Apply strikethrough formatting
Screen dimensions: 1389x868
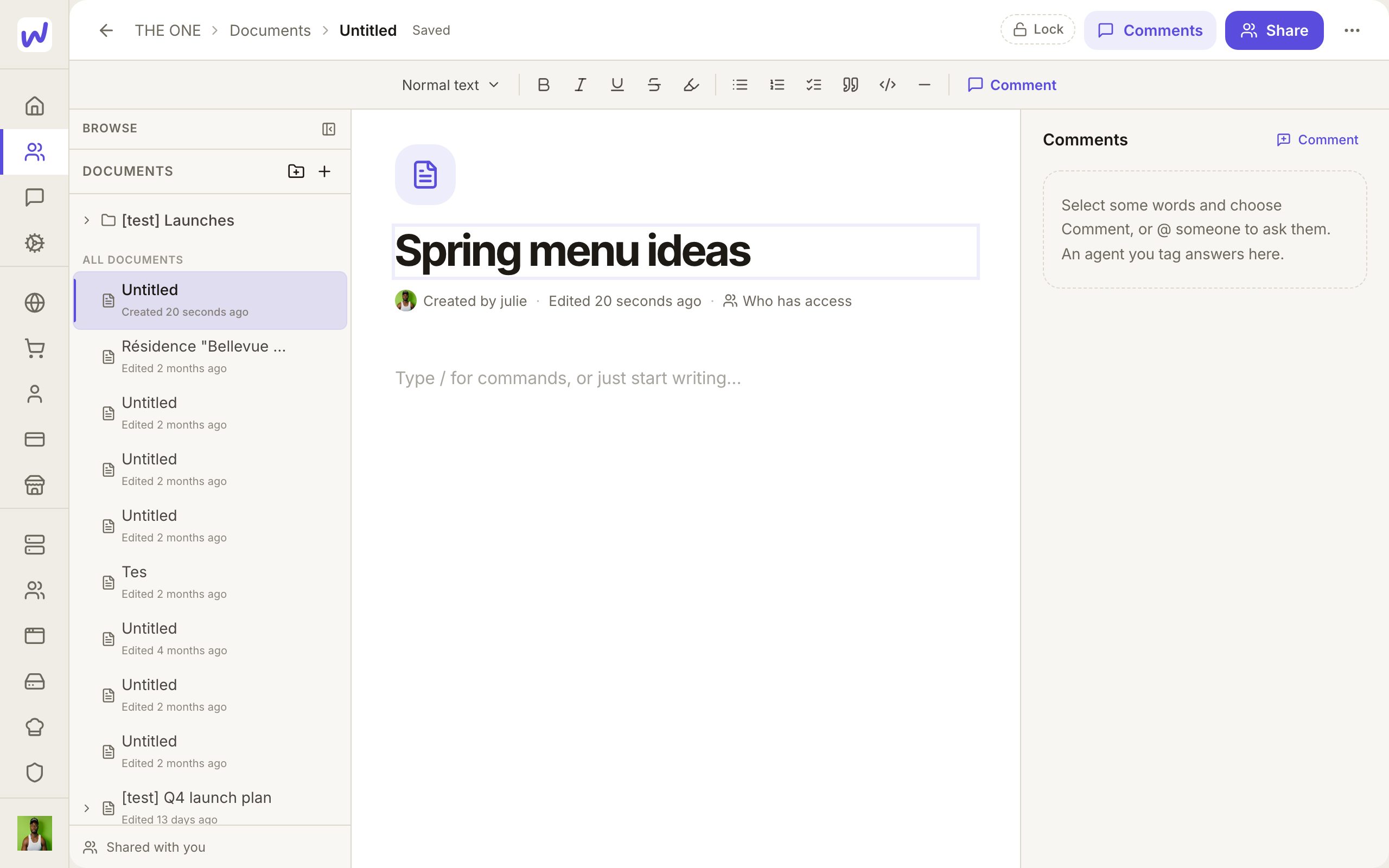point(654,85)
